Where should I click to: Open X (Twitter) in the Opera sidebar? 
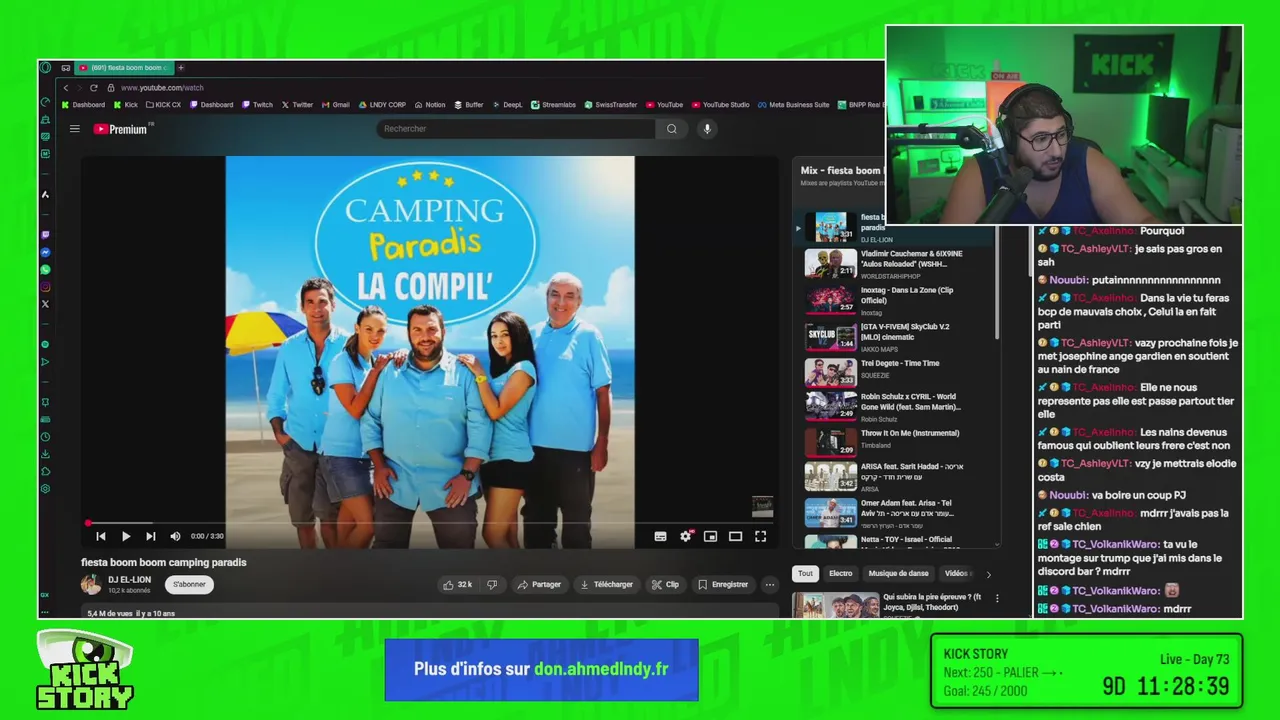coord(45,304)
